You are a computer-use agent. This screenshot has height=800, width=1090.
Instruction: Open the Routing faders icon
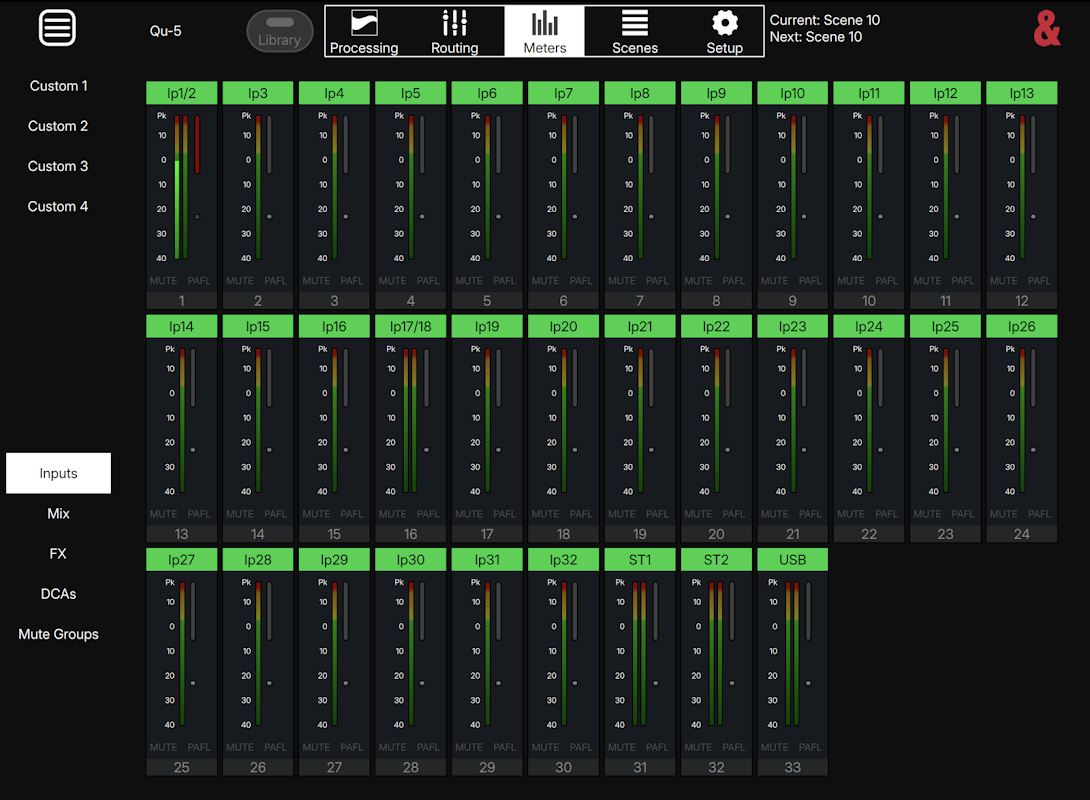455,22
